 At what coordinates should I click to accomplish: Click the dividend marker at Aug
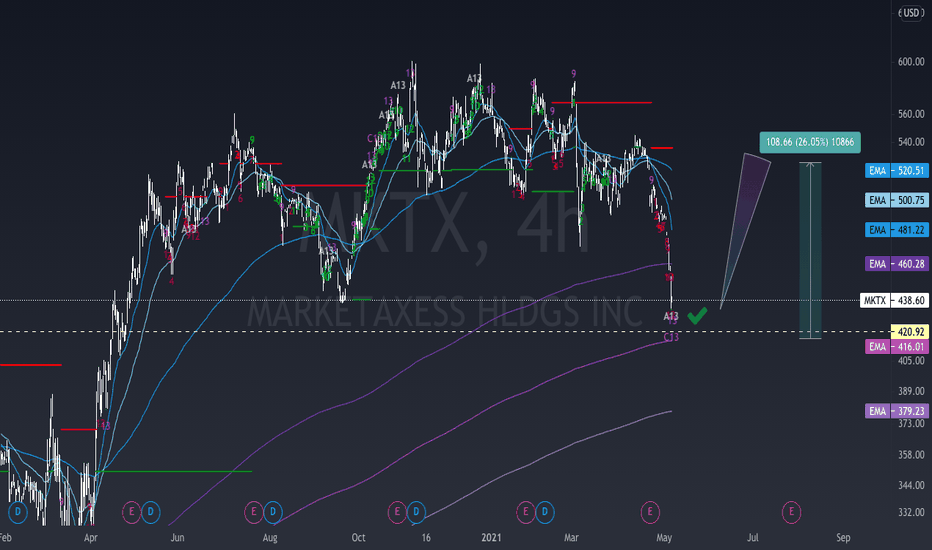tap(273, 512)
